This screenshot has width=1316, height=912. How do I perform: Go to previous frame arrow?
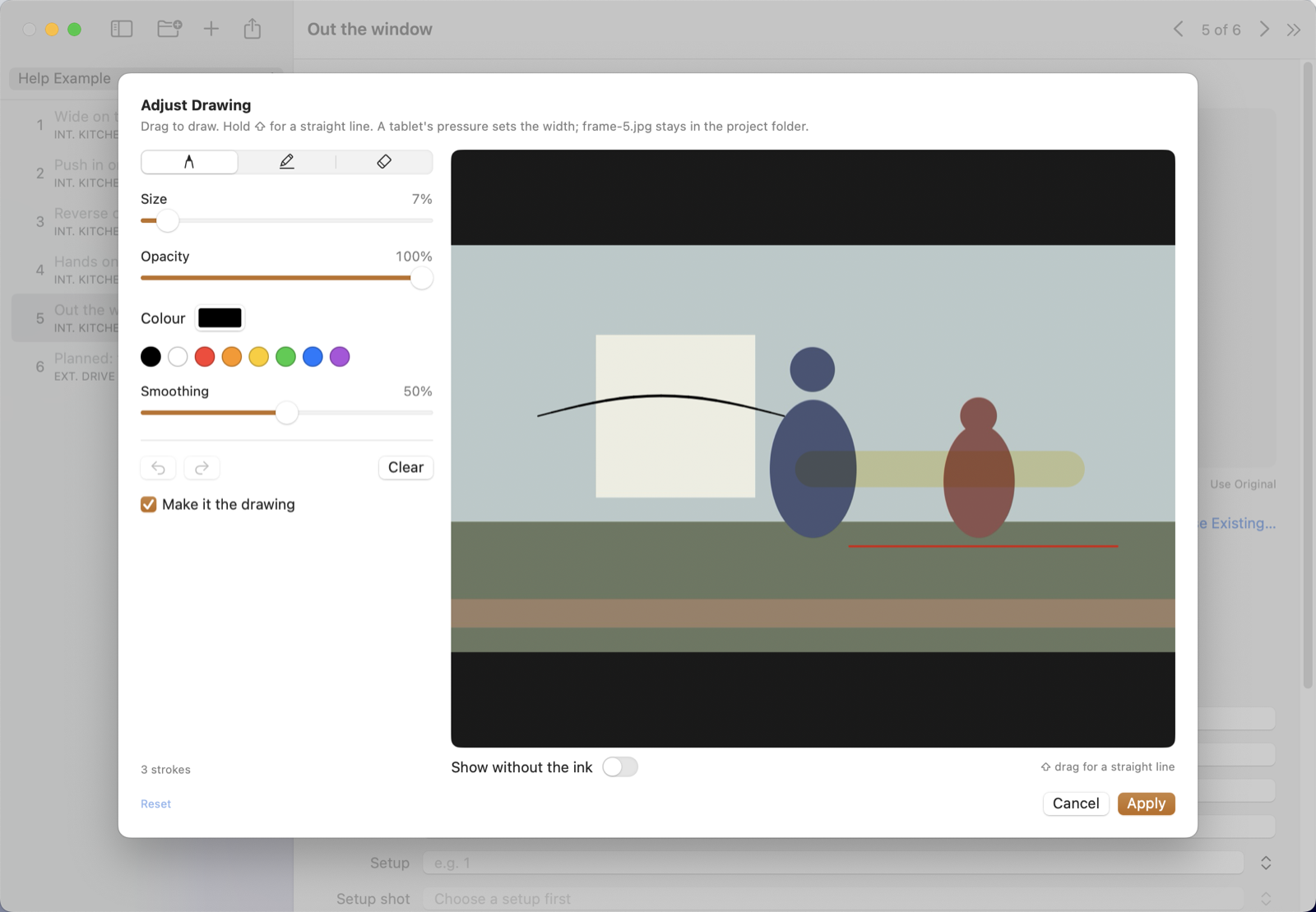1179,30
